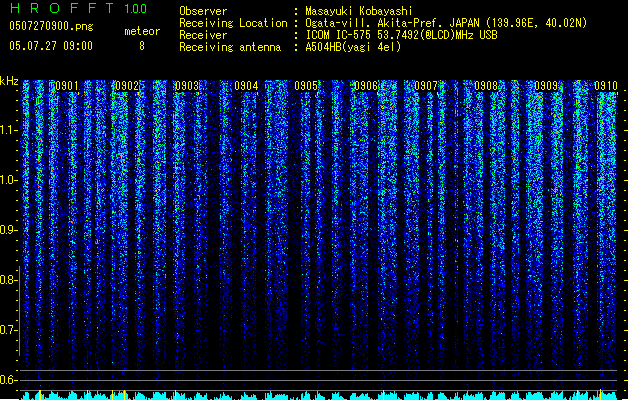This screenshot has height=400, width=629.
Task: Click the 1.1 kHz axis tick label
Action: click(8, 130)
